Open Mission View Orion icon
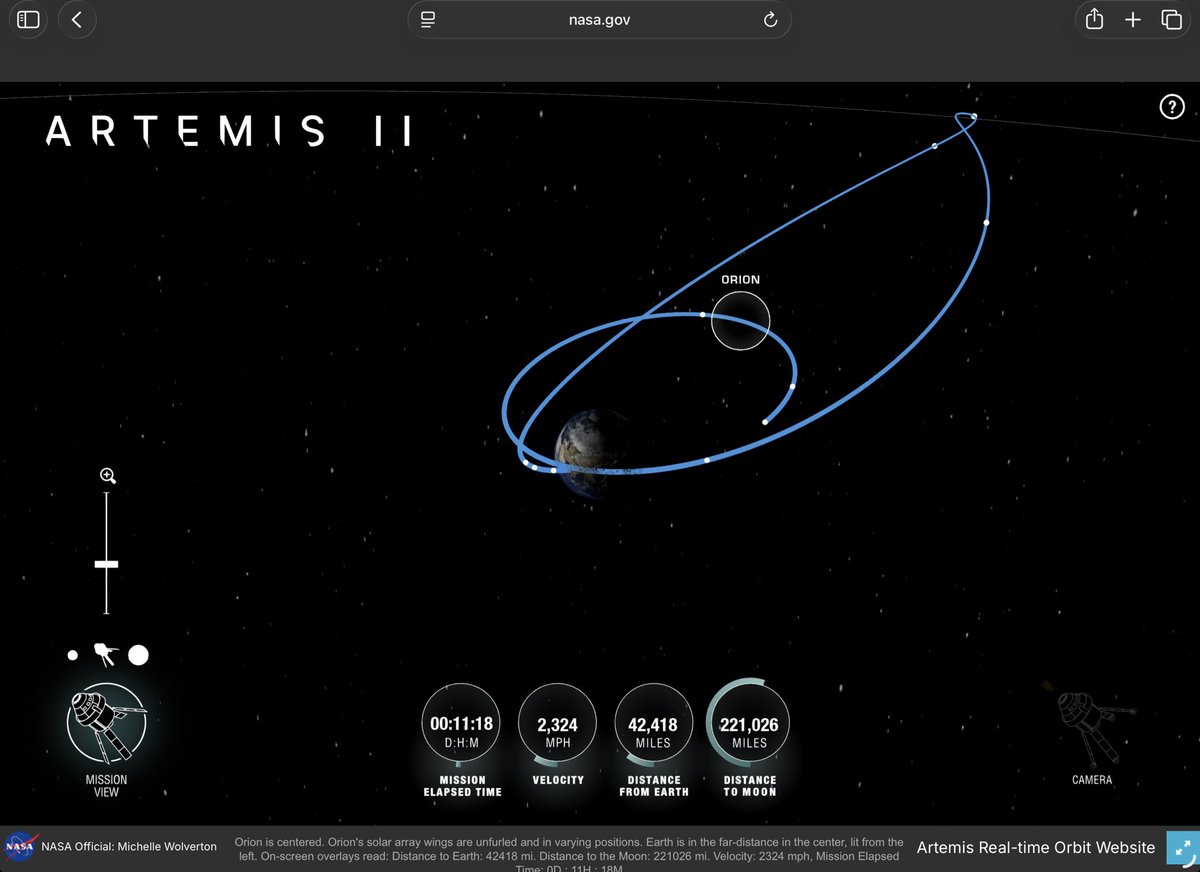 point(106,723)
